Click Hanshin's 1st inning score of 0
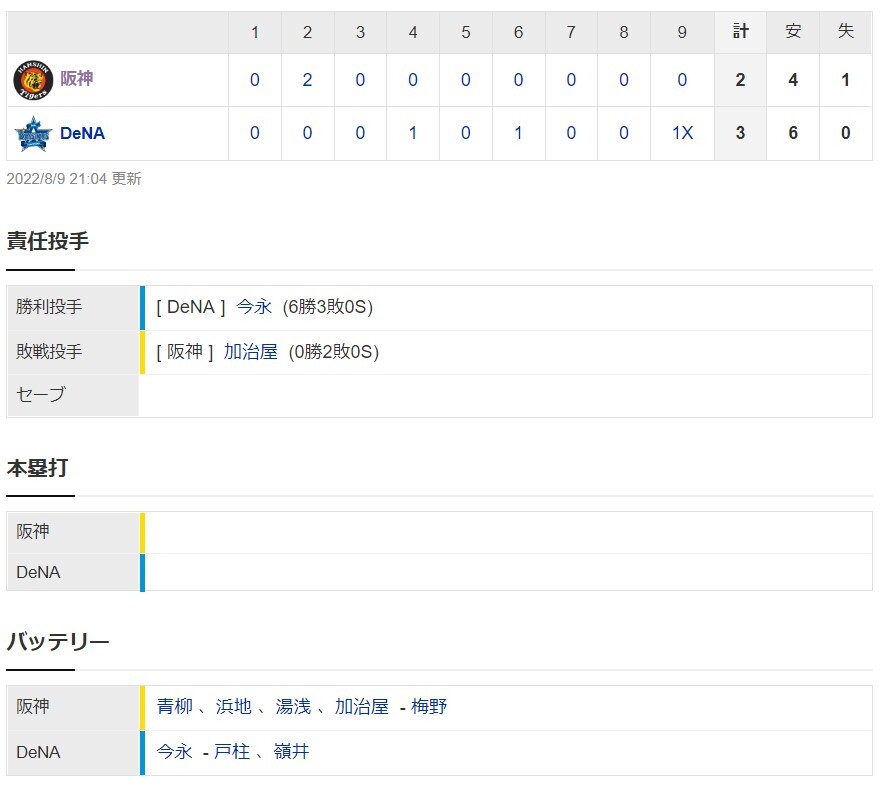This screenshot has height=787, width=881. click(255, 80)
